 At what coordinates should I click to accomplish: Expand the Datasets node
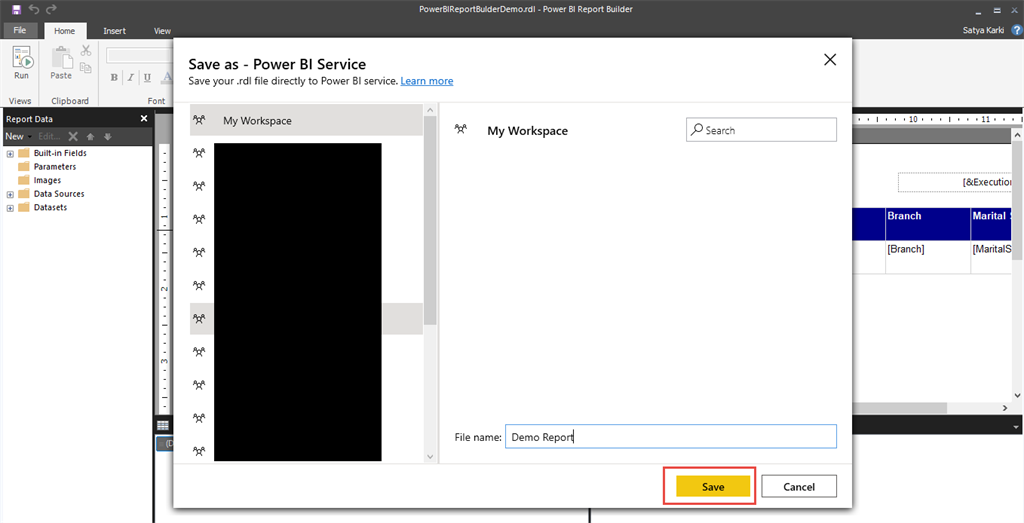coord(10,208)
